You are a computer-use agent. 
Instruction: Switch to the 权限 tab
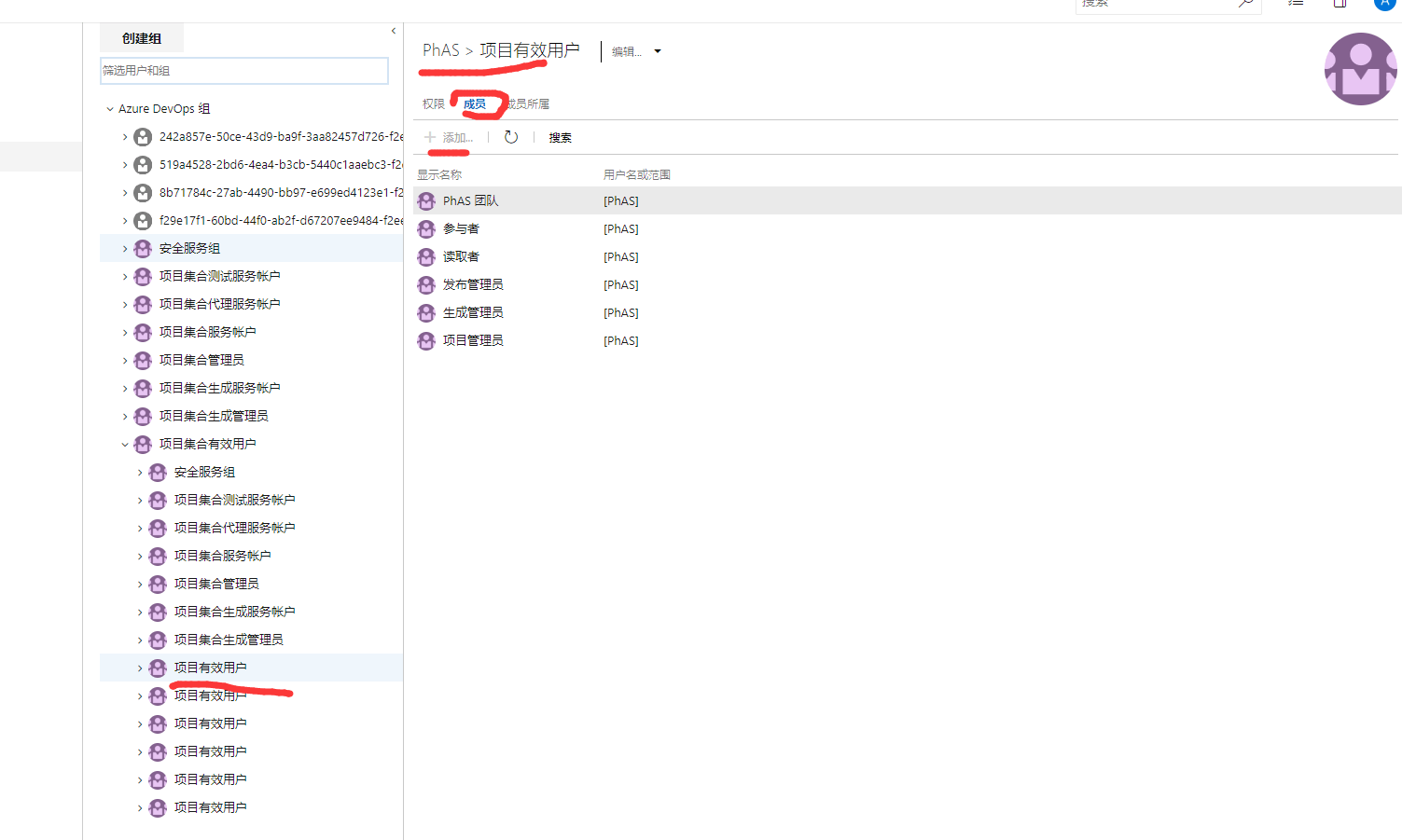434,104
